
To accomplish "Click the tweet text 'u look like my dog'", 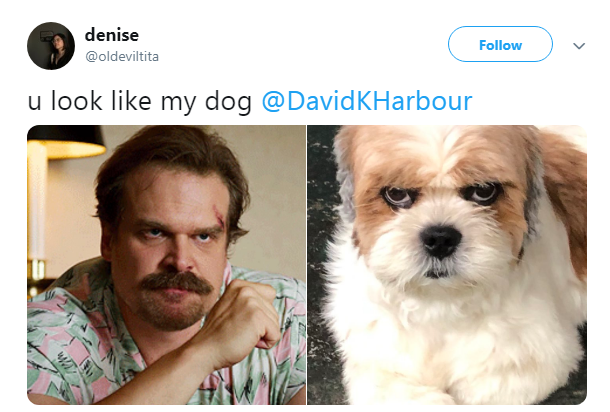I will (x=140, y=101).
